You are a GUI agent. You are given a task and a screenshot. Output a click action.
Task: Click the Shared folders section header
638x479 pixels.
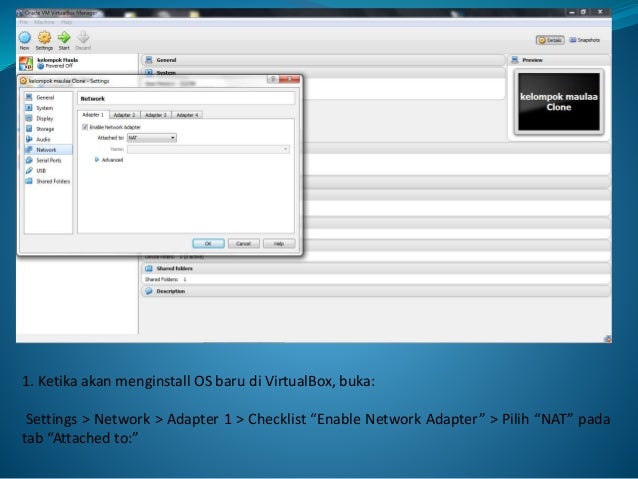pyautogui.click(x=376, y=269)
